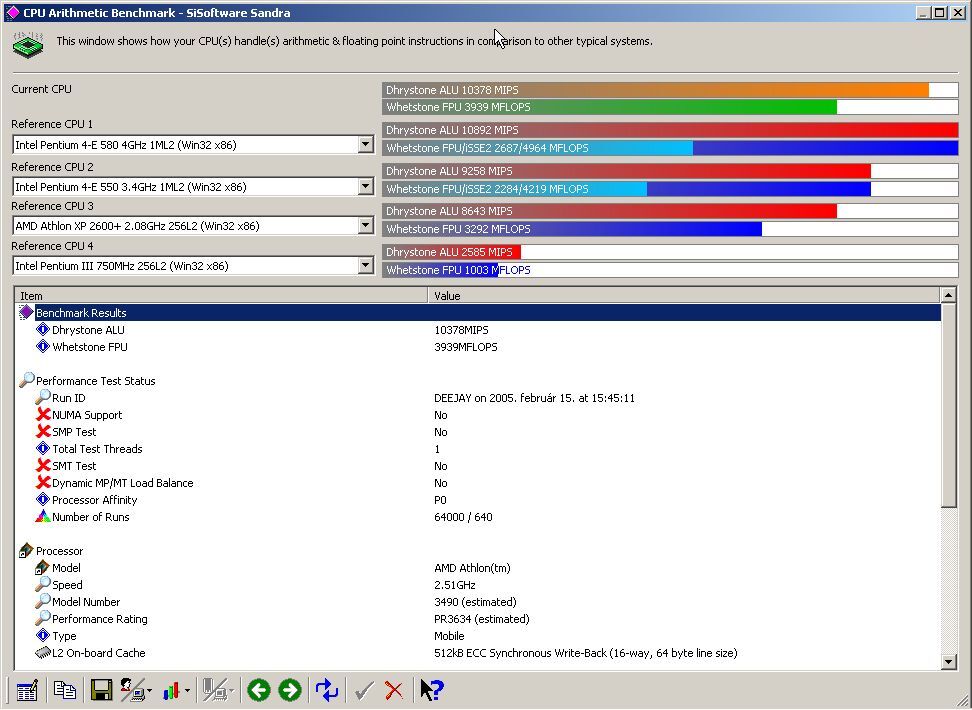Click the Whetstone FPU row info icon
Viewport: 972px width, 710px height.
click(43, 346)
